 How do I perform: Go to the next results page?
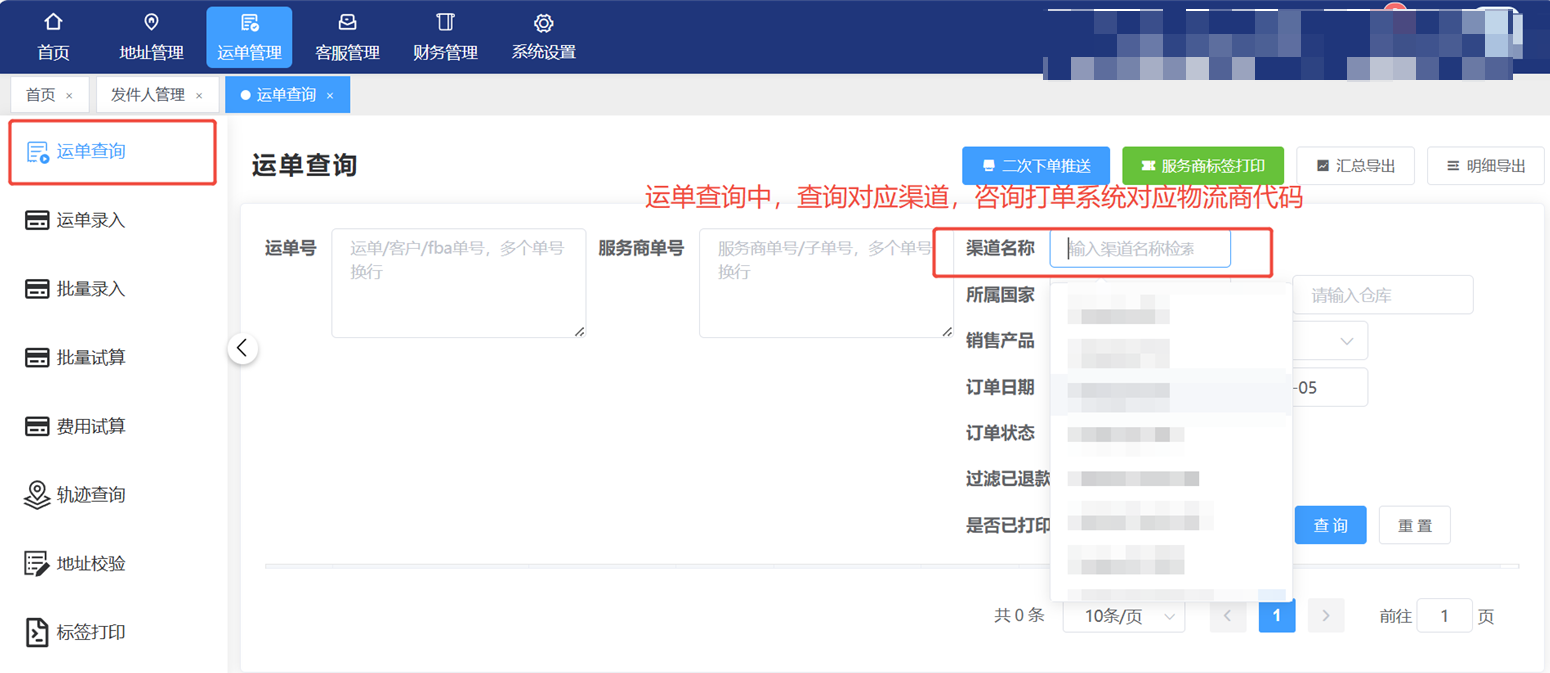(x=1326, y=616)
